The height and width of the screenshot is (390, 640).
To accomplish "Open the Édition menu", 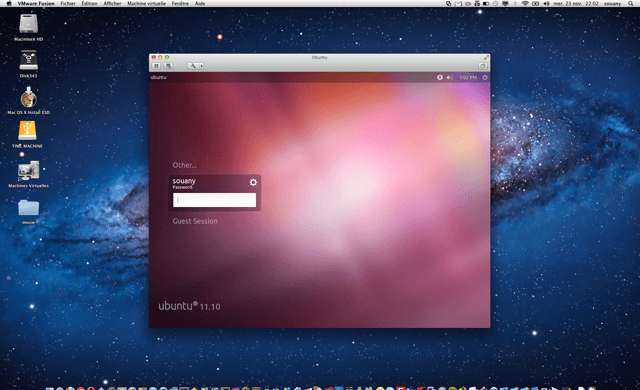I will [x=89, y=3].
